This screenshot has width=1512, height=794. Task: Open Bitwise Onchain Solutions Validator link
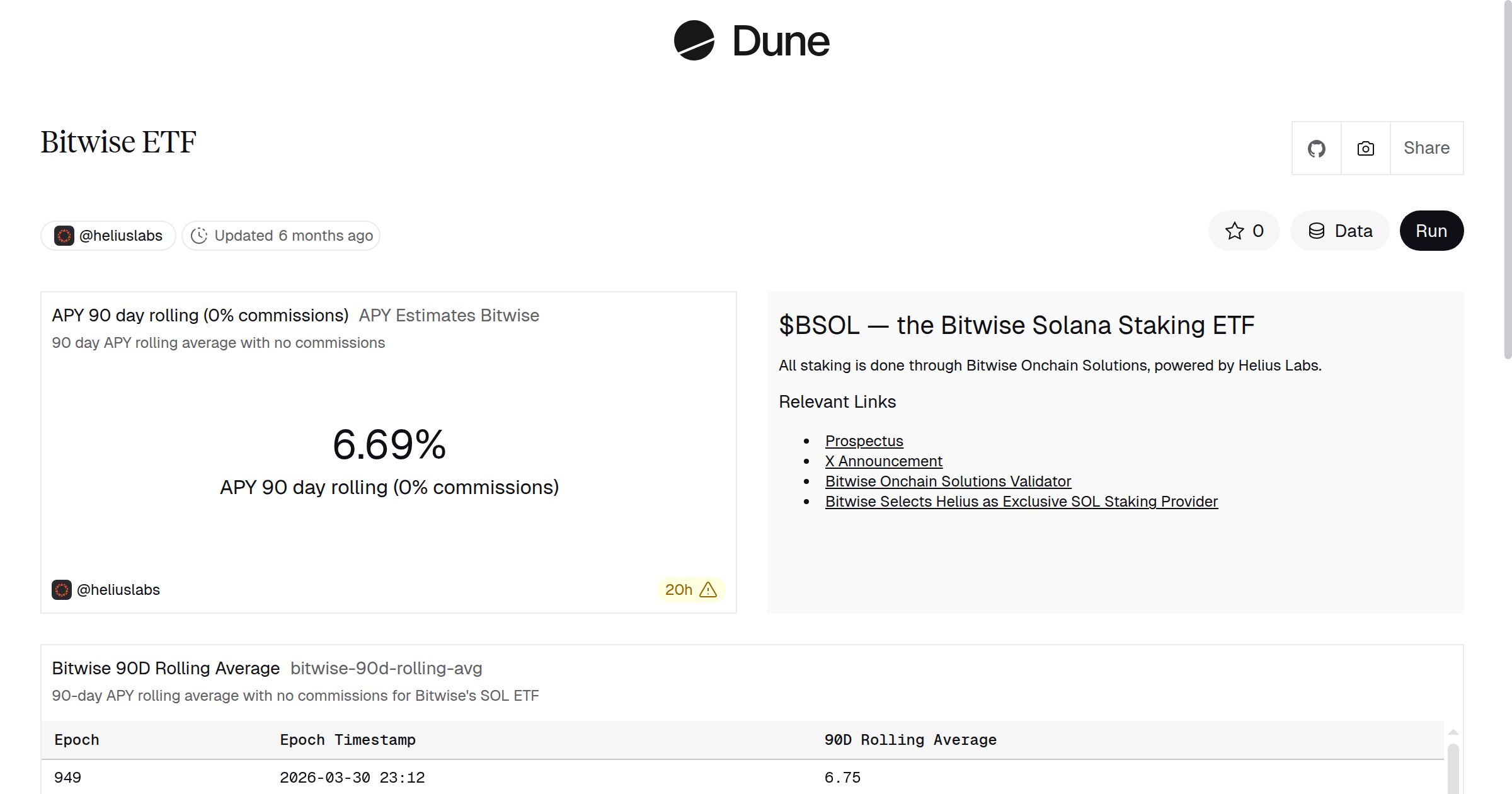tap(948, 481)
